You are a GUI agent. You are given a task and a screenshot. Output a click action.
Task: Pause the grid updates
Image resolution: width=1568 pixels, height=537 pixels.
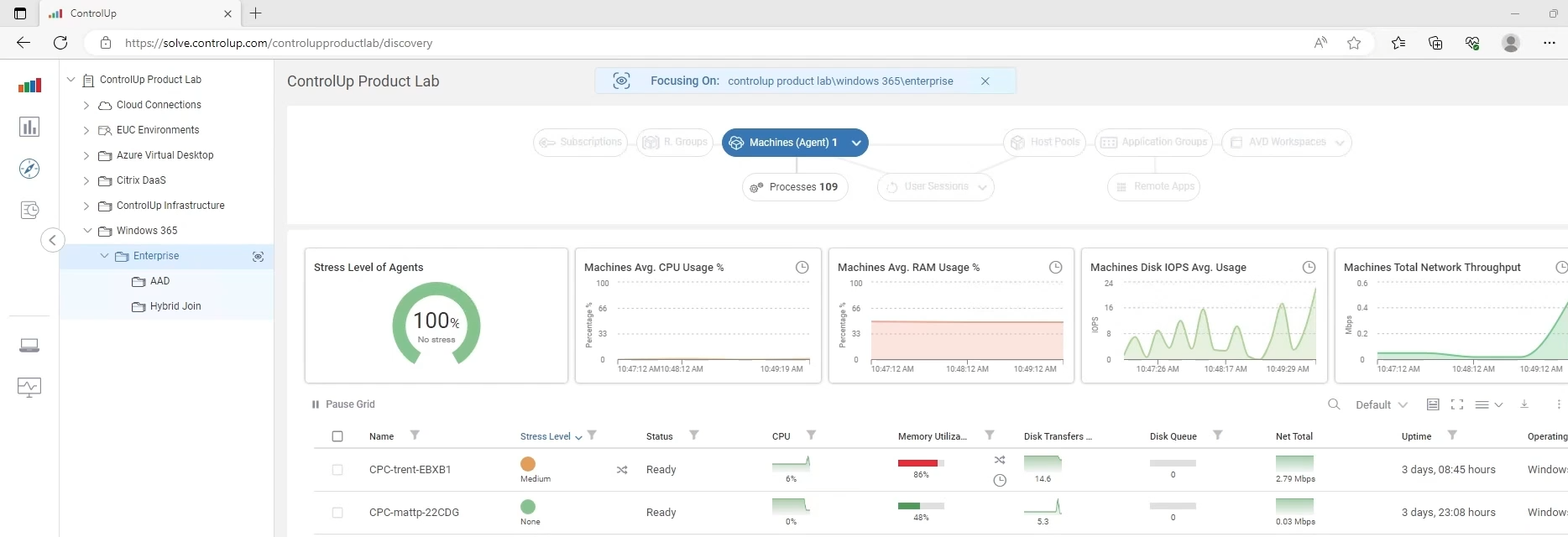click(343, 404)
